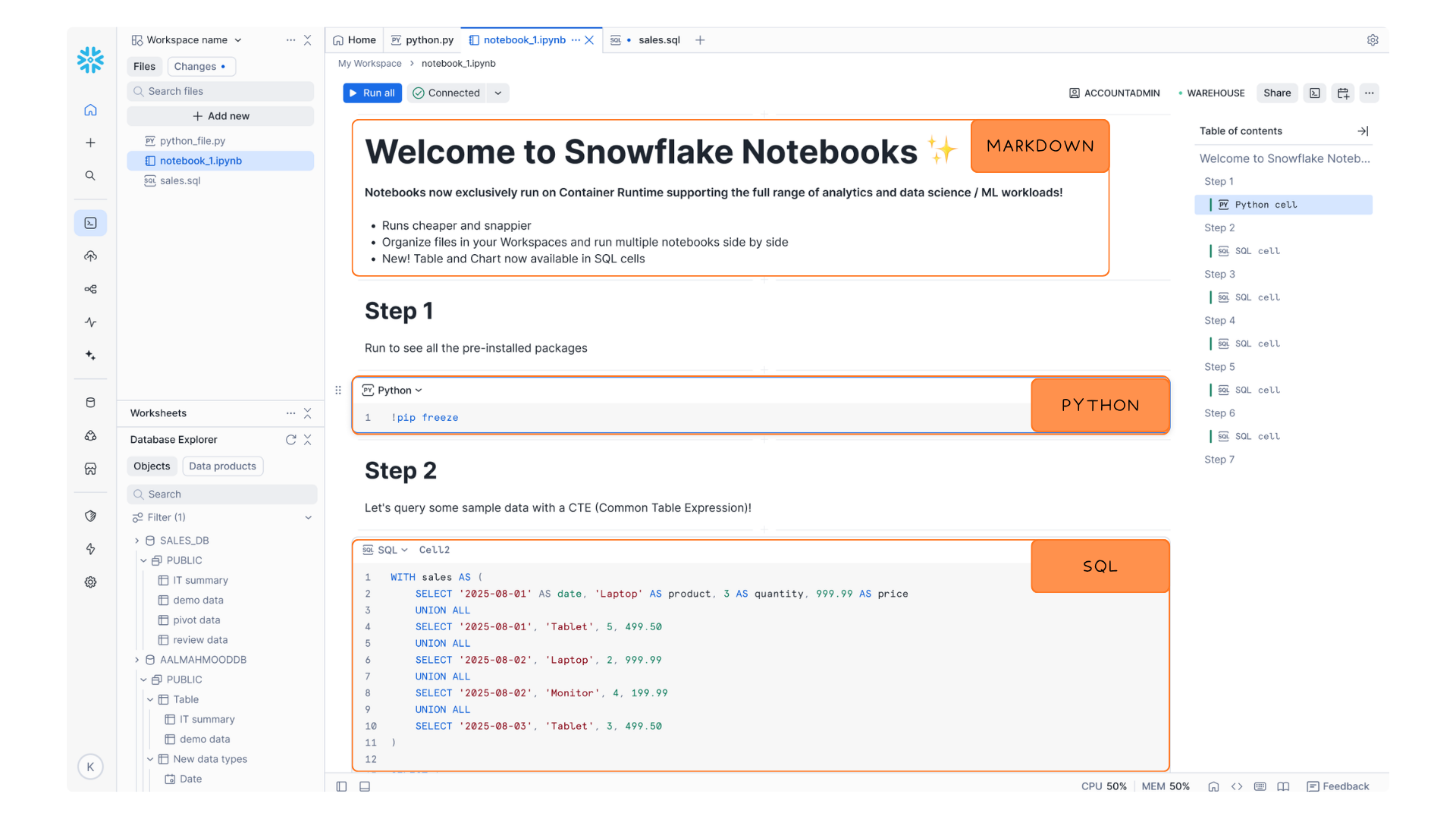Change Python cell language dropdown
This screenshot has height=819, width=1456.
[392, 391]
